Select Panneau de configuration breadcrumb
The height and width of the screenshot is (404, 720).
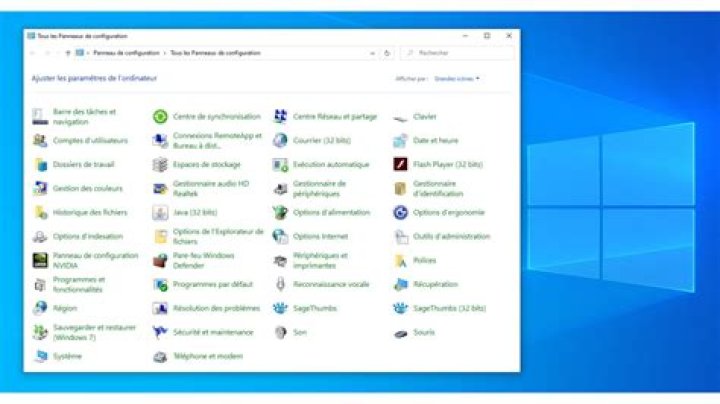click(126, 53)
